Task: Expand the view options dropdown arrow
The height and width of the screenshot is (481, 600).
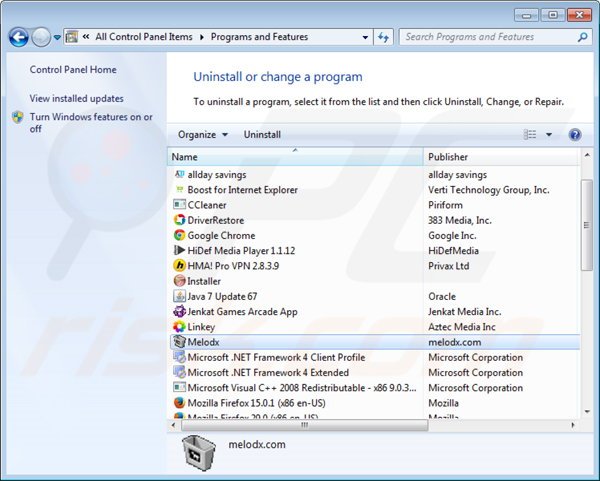Action: click(x=549, y=135)
